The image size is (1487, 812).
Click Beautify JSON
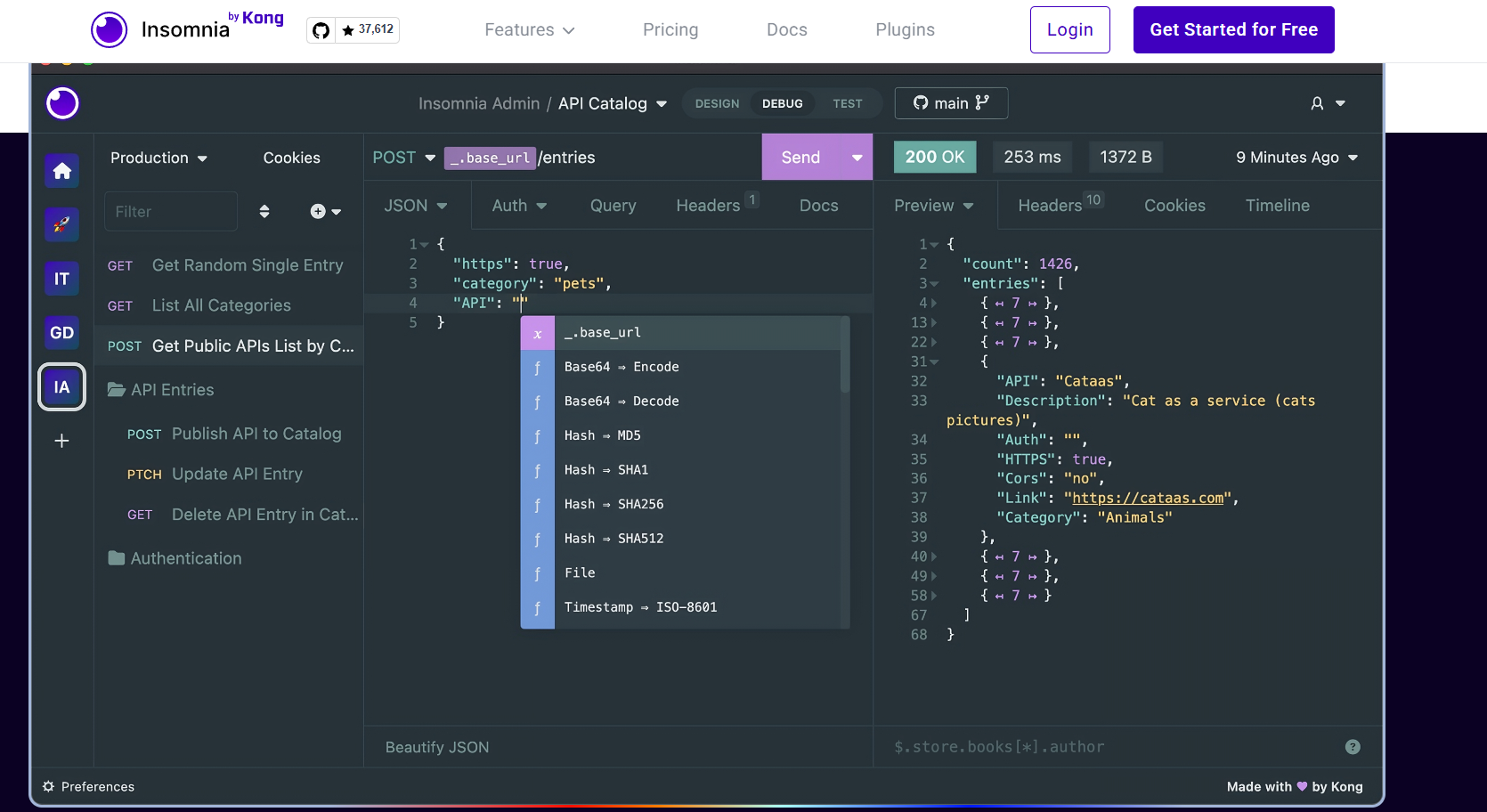(437, 747)
